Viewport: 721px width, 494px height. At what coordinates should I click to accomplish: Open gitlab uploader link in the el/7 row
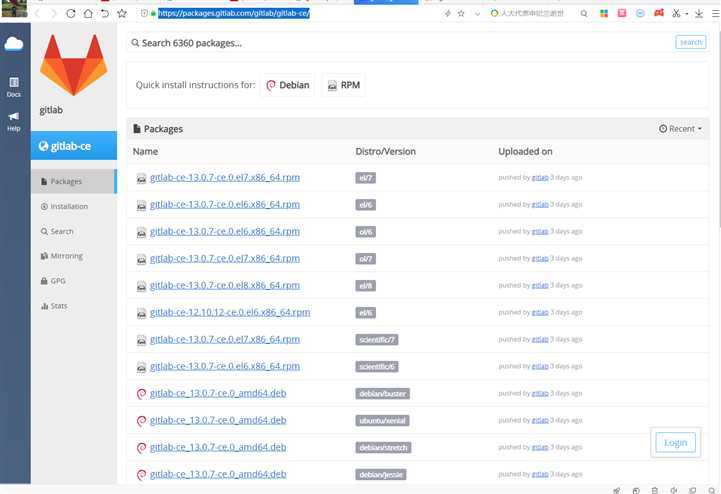[540, 178]
